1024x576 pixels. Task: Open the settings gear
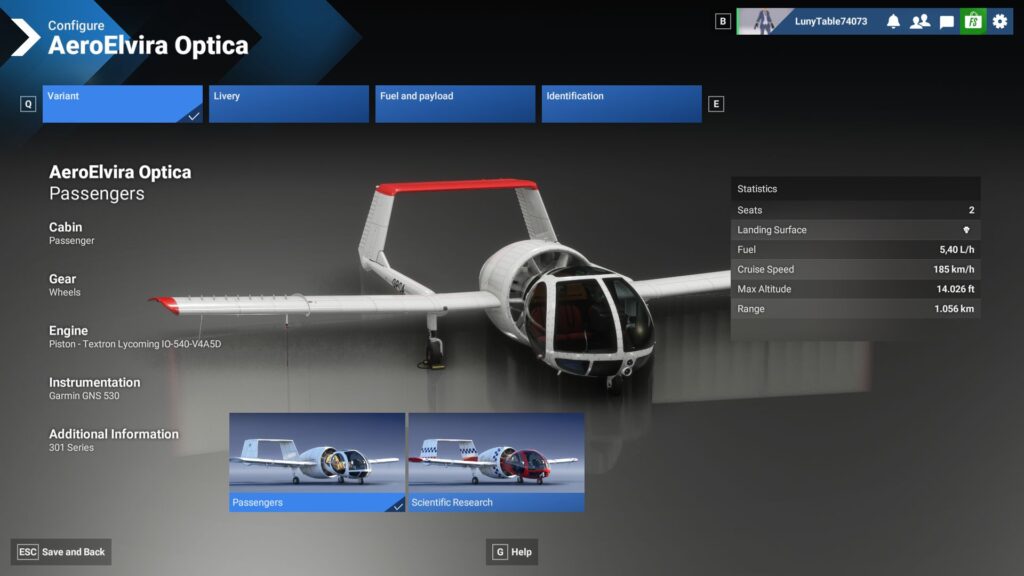[999, 21]
